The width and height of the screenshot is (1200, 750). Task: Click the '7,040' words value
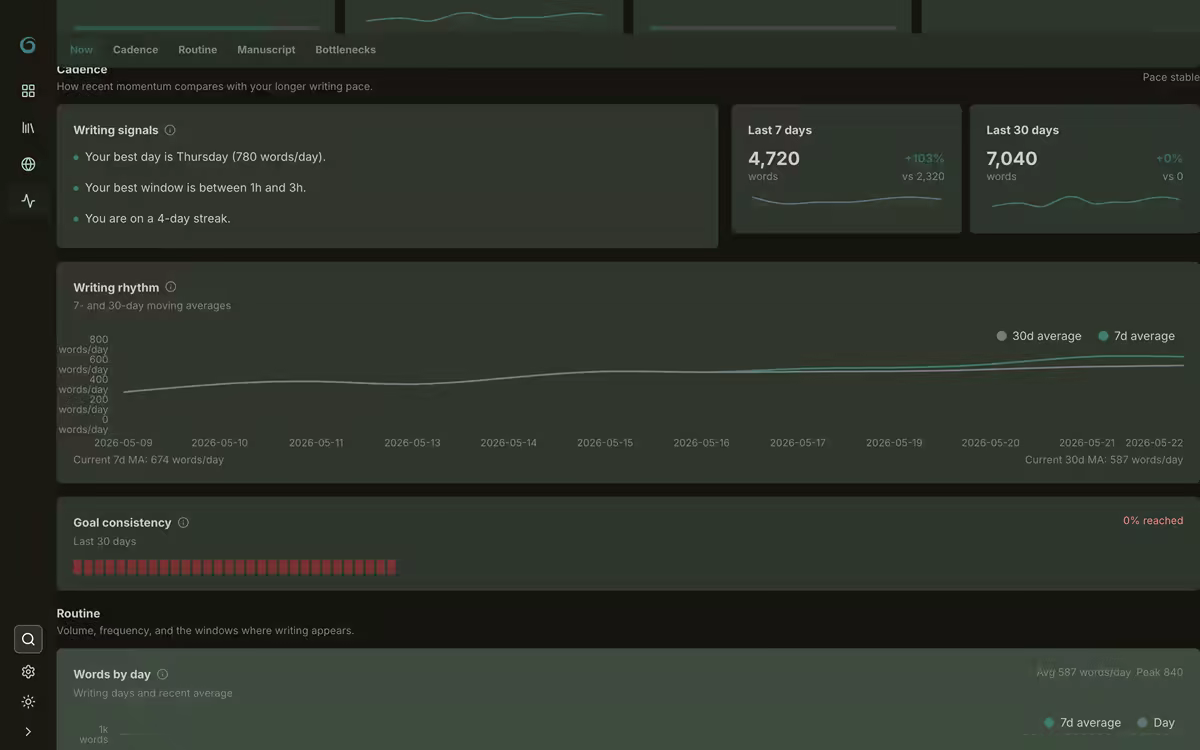[x=1012, y=158]
